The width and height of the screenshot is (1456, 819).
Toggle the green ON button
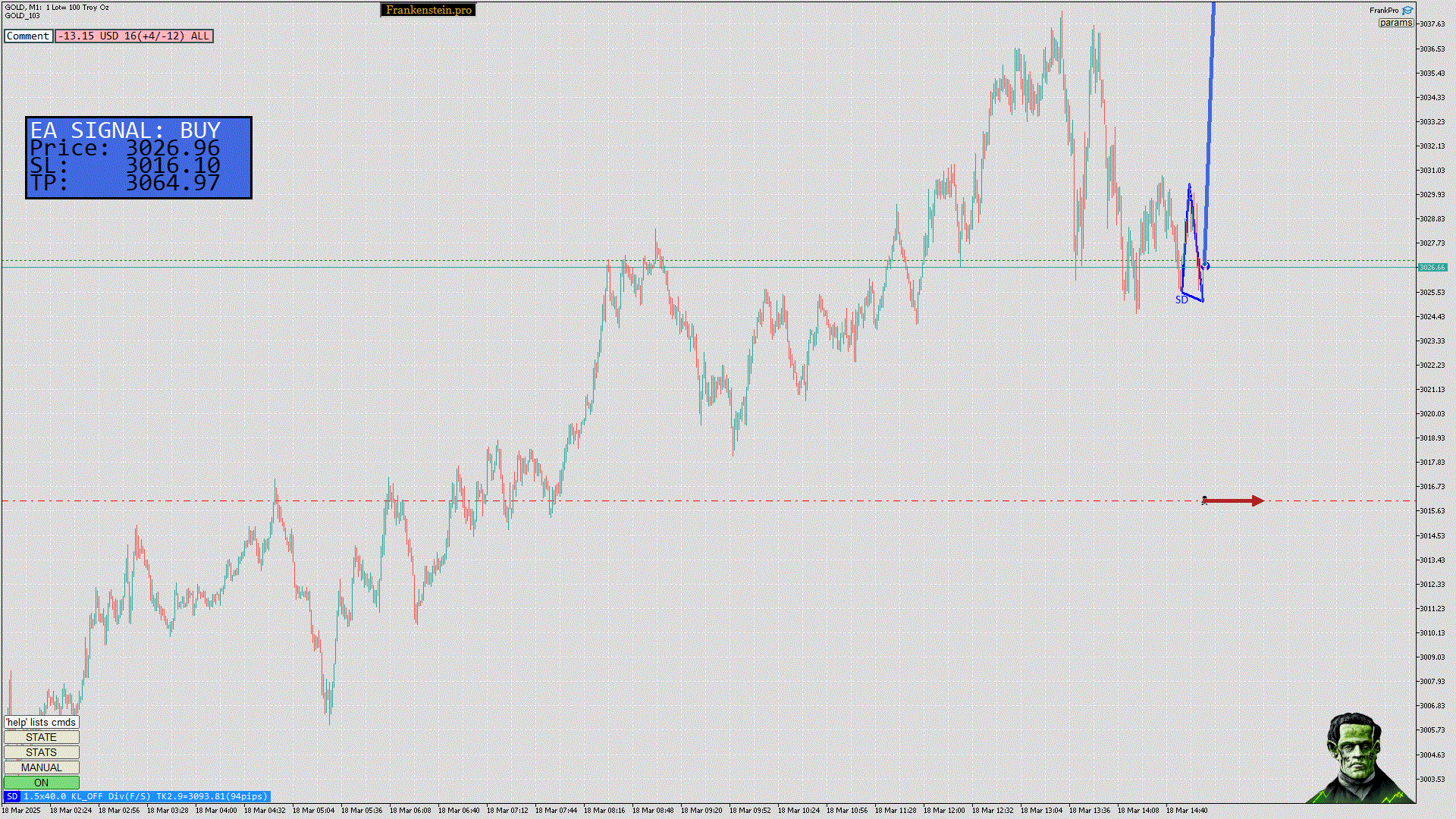(41, 783)
